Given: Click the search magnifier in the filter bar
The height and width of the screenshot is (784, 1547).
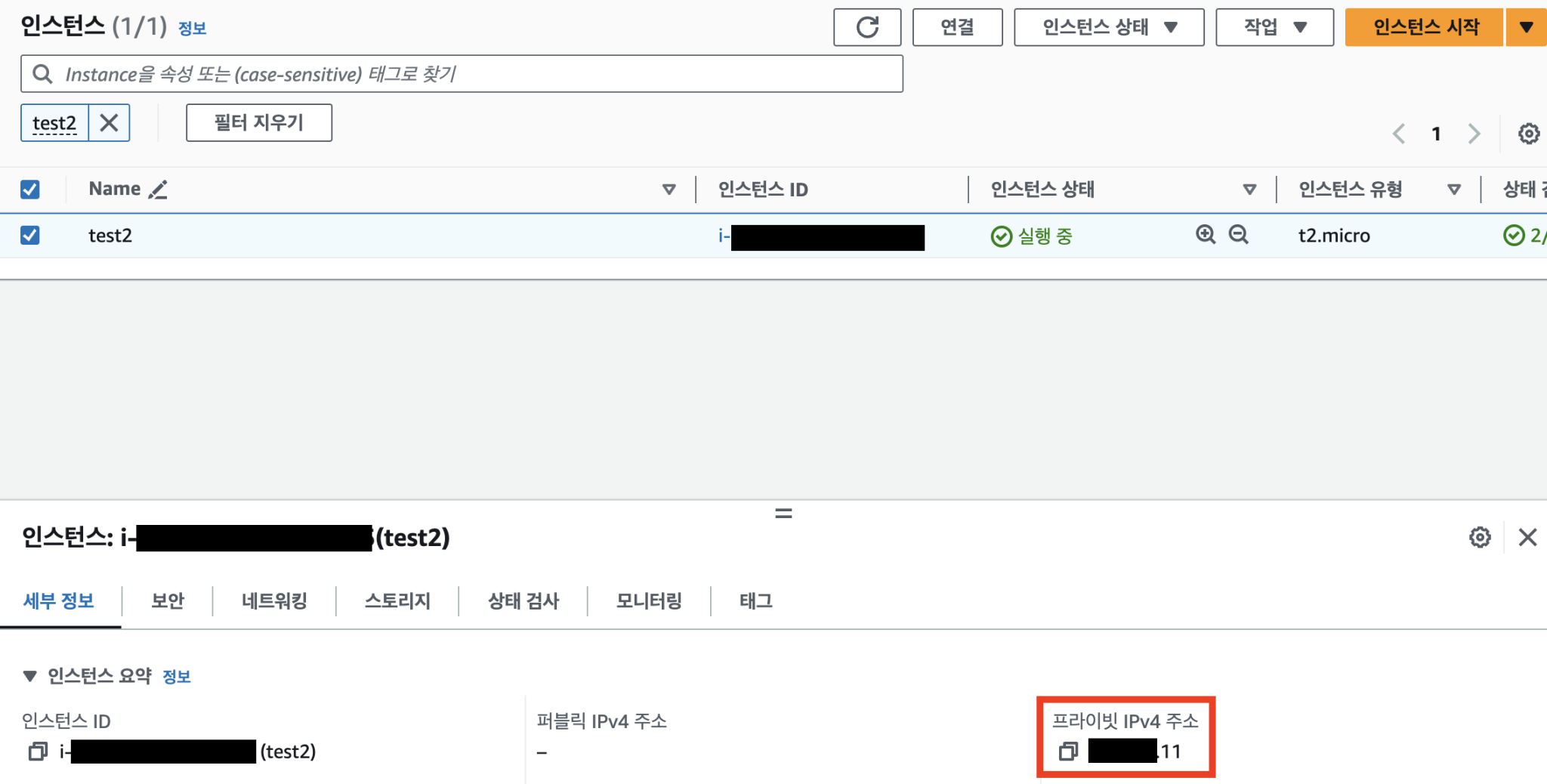Looking at the screenshot, I should click(42, 73).
